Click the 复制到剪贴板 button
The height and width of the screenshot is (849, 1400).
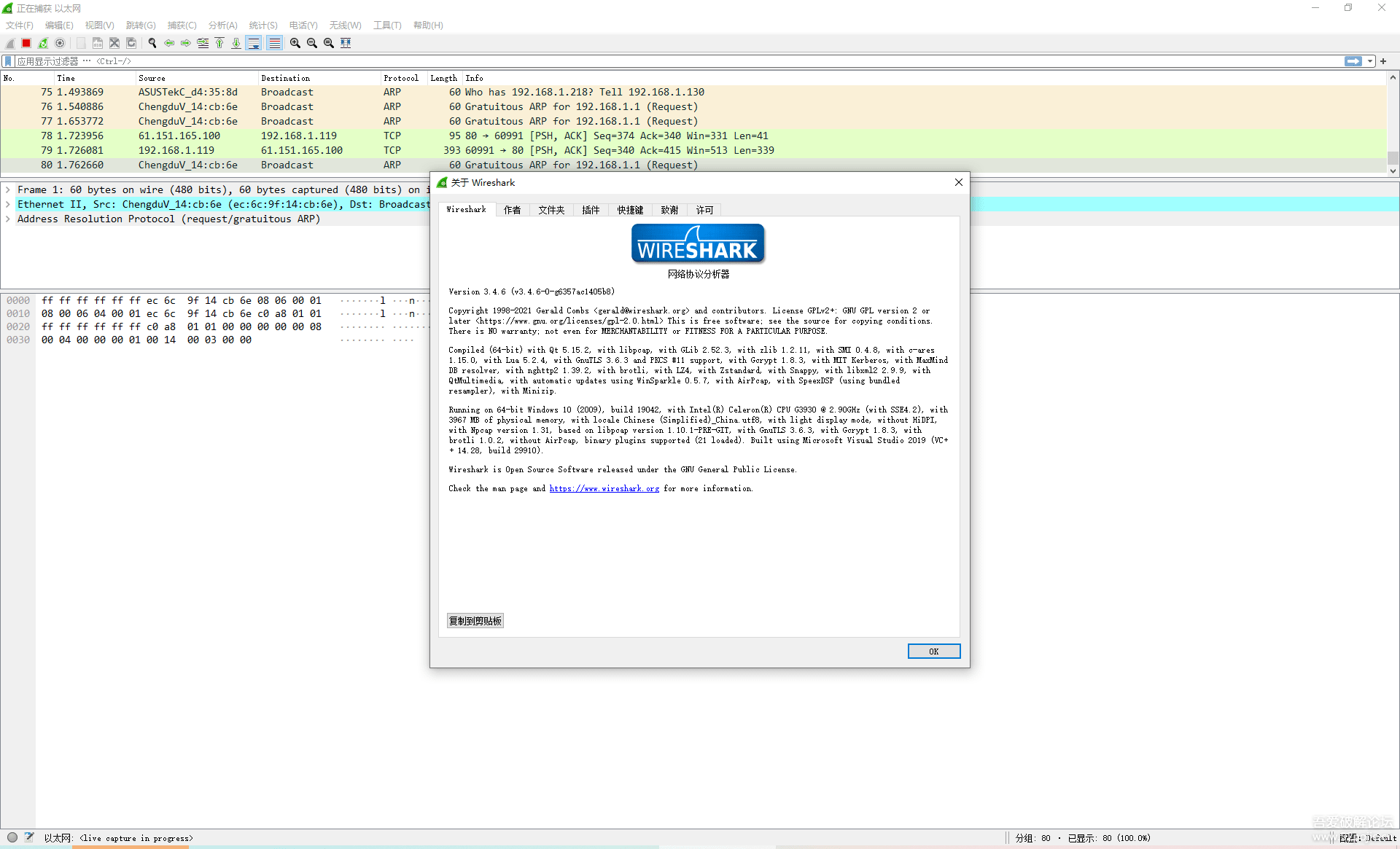point(475,621)
